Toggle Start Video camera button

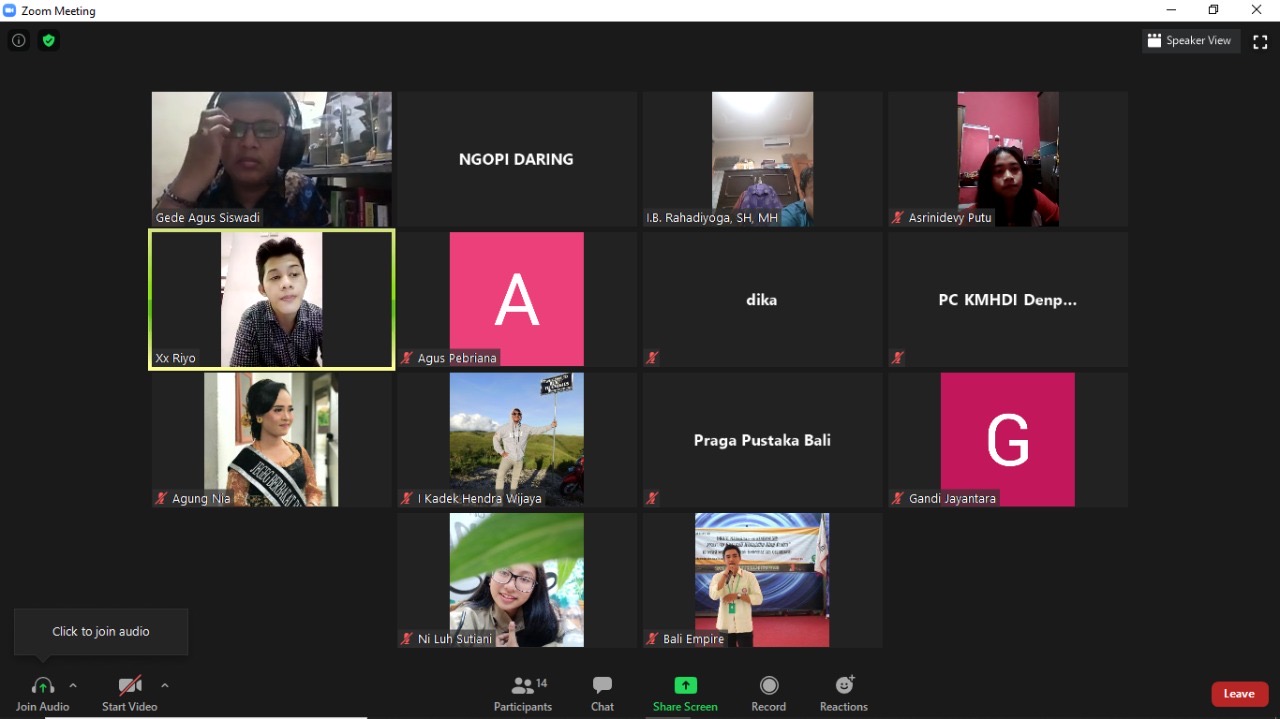(130, 694)
